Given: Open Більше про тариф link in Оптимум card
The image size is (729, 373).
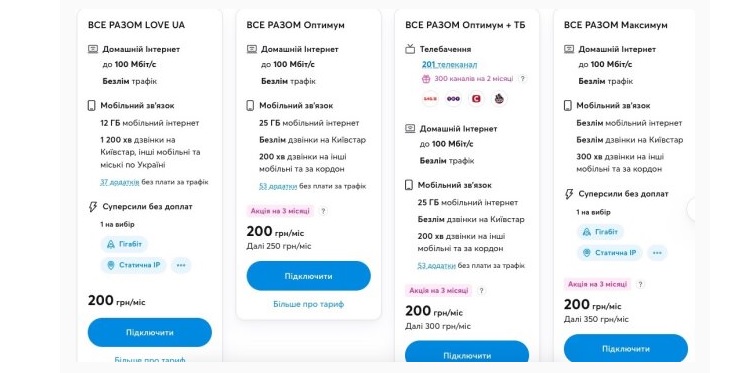Looking at the screenshot, I should [x=309, y=304].
